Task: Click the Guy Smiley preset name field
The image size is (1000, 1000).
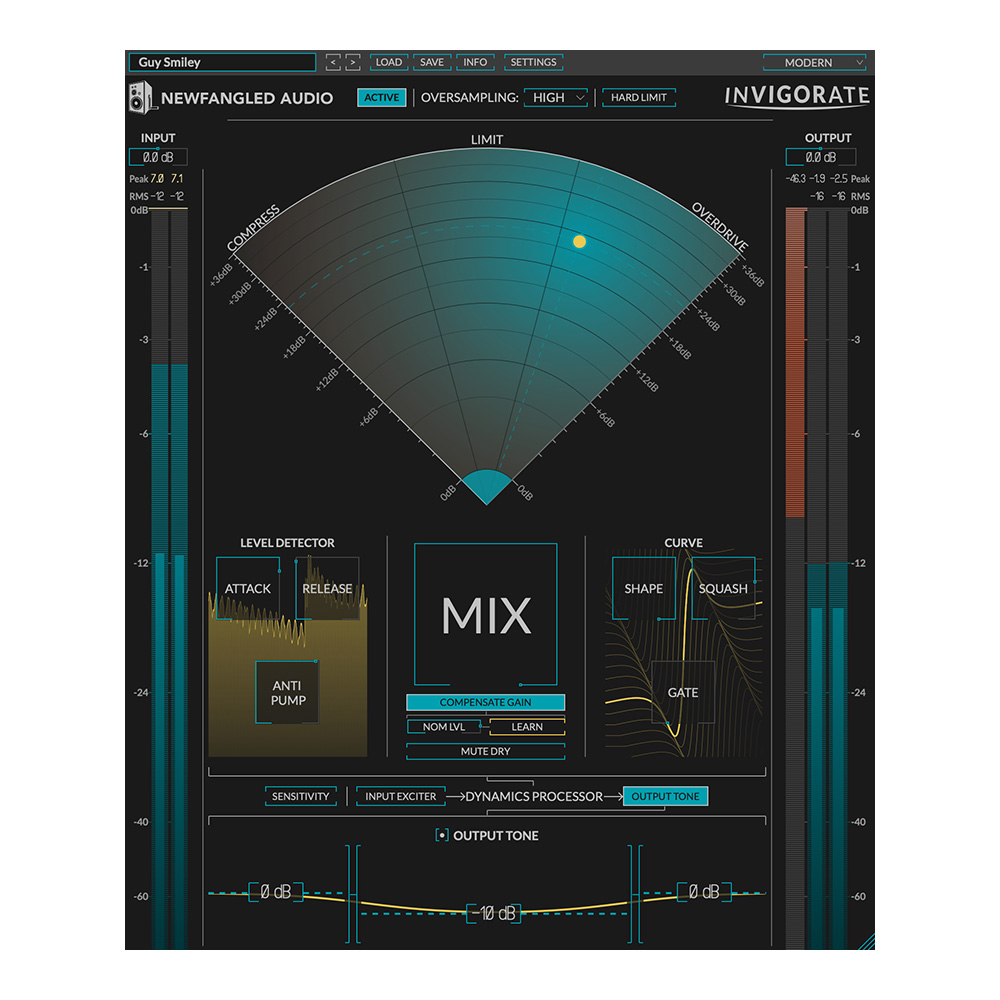Action: [x=222, y=62]
